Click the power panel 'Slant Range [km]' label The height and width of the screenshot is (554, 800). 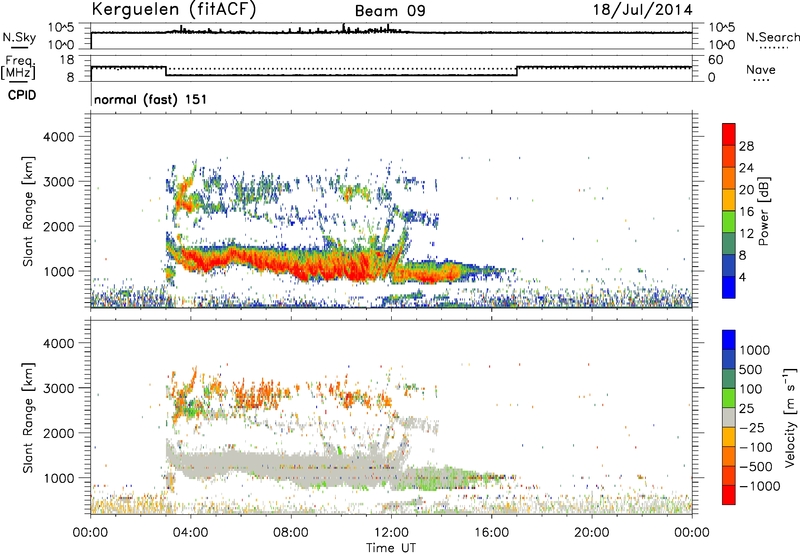(x=28, y=211)
